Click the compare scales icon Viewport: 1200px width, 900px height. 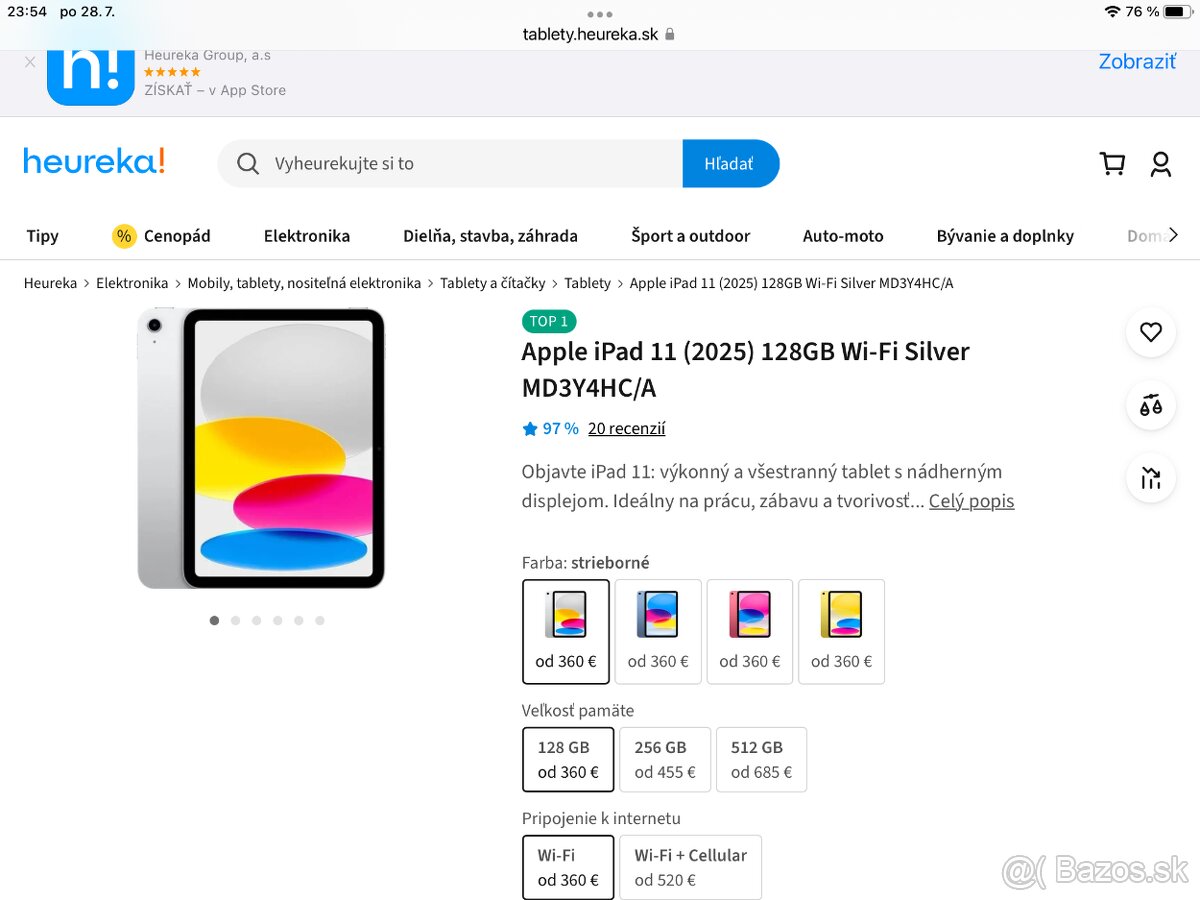point(1151,405)
